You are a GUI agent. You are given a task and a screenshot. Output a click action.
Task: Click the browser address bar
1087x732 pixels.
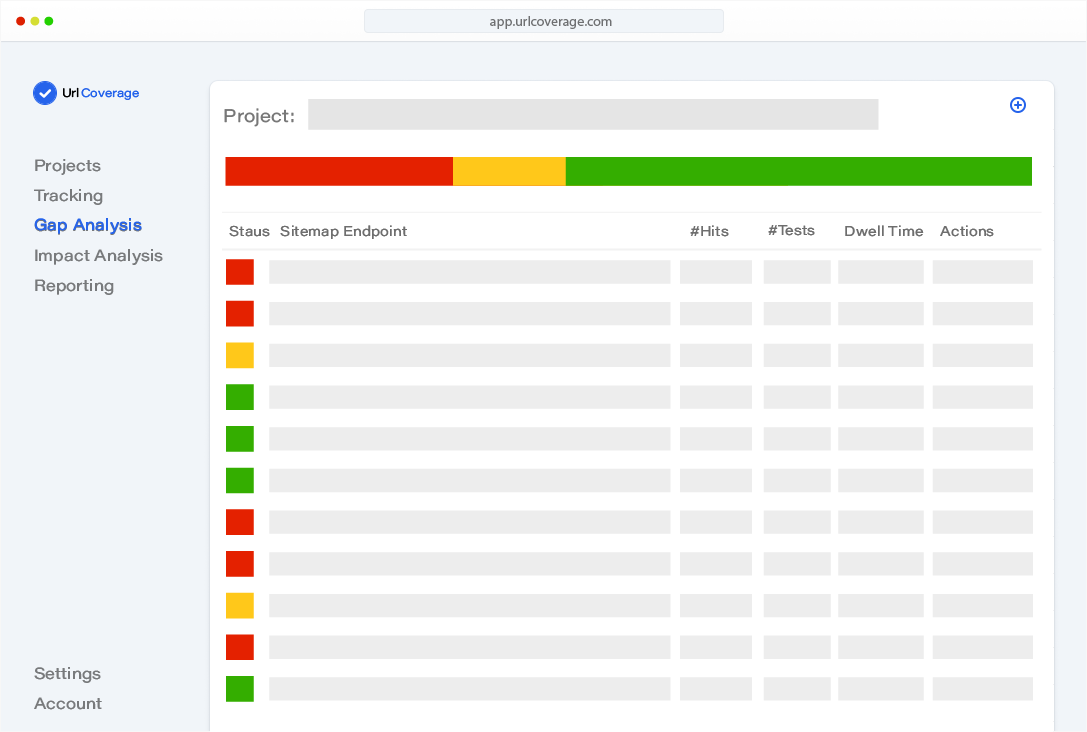543,21
